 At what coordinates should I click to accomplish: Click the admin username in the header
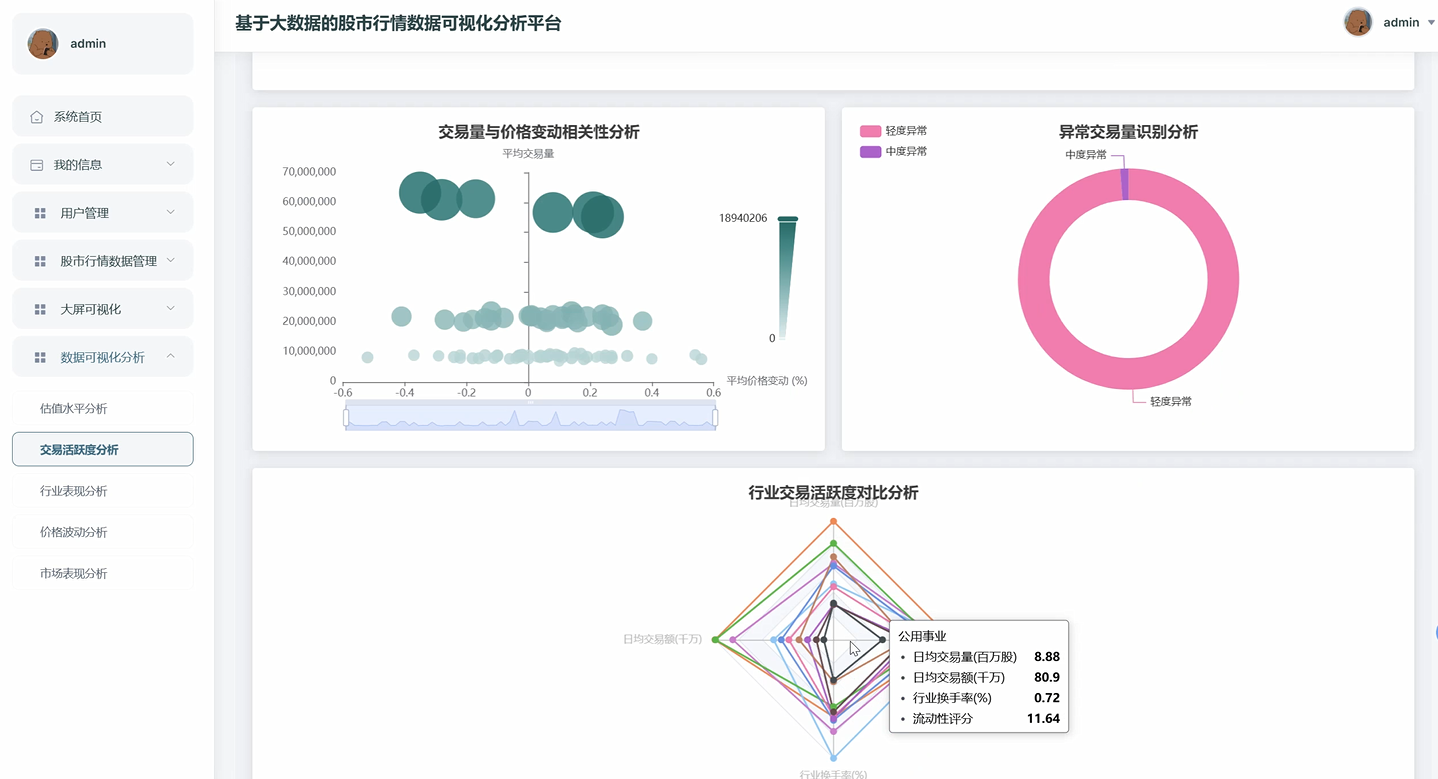pyautogui.click(x=1401, y=22)
